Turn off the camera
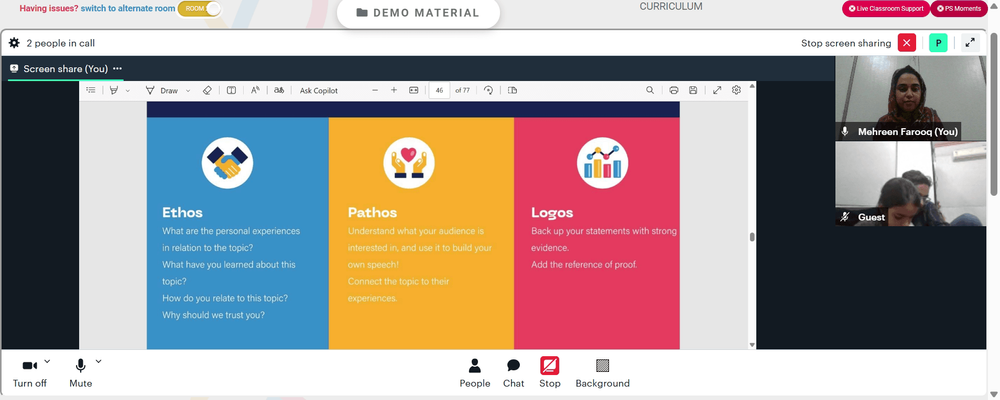Viewport: 1000px width, 400px height. (x=29, y=373)
